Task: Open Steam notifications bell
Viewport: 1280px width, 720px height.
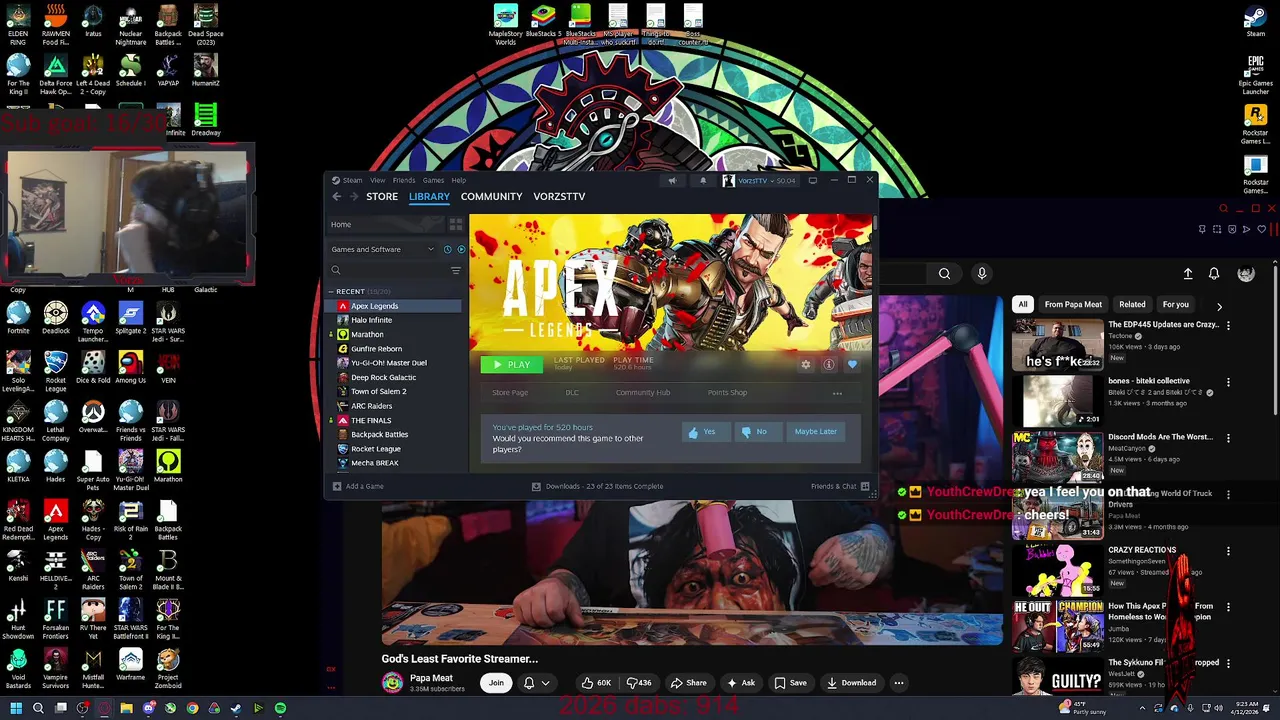Action: click(x=702, y=181)
